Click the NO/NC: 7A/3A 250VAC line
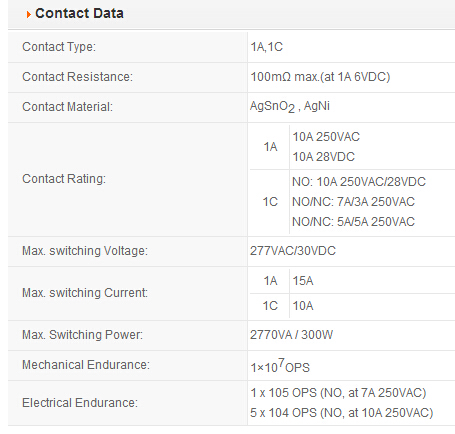 pos(353,202)
